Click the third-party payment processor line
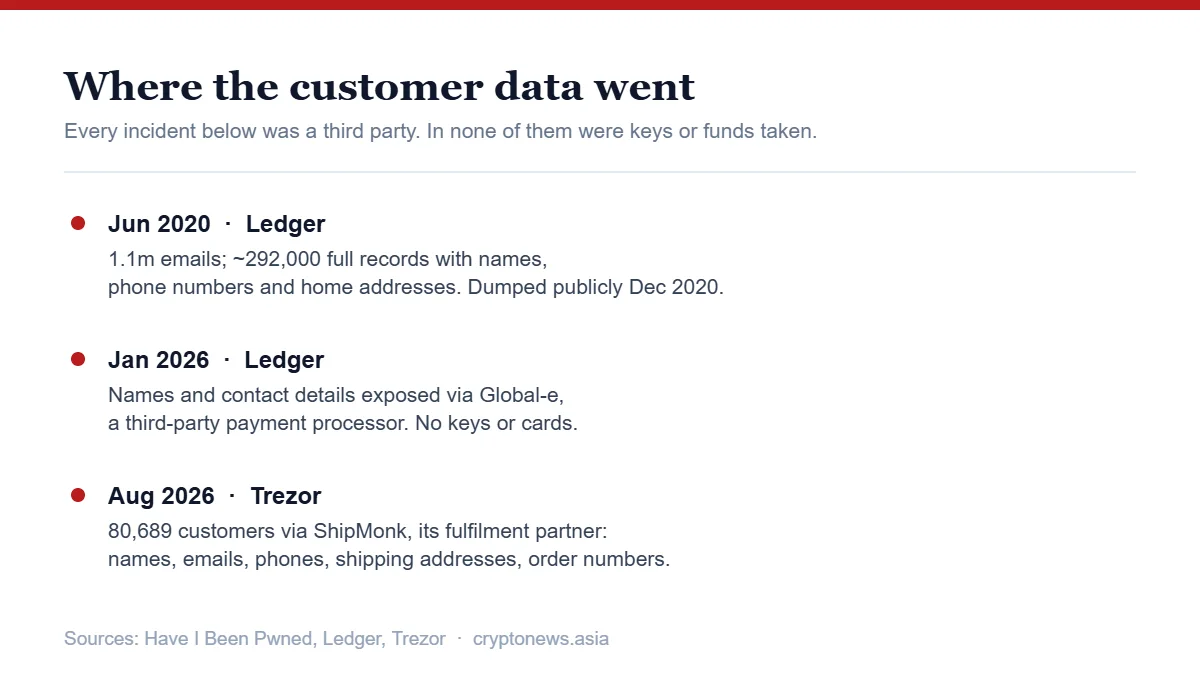Screen dimensions: 1200x675 click(x=343, y=424)
